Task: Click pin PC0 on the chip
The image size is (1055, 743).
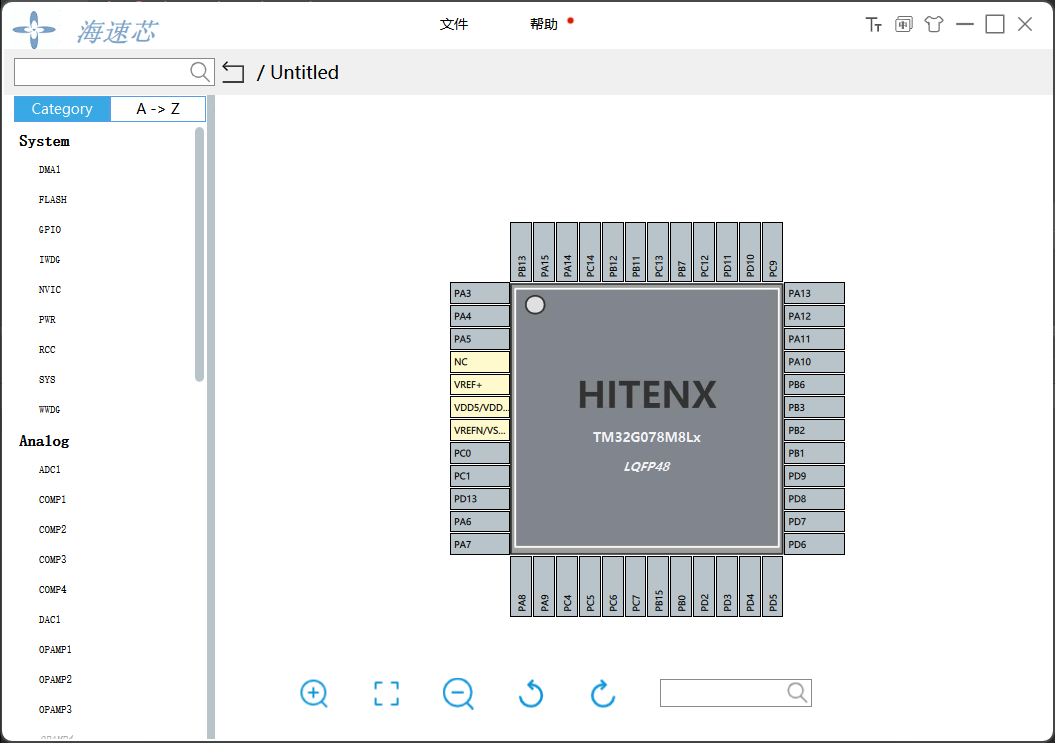Action: coord(480,454)
